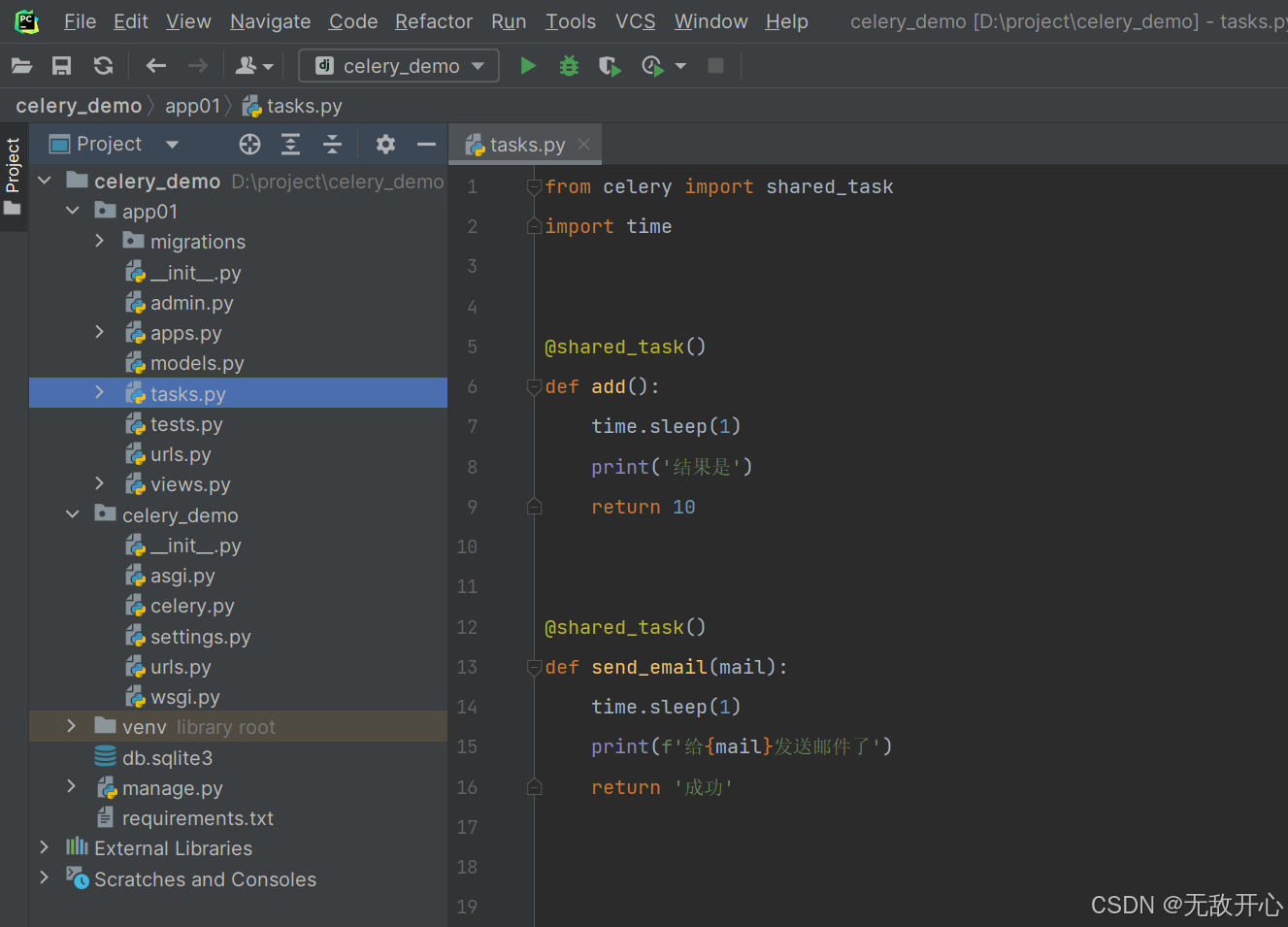This screenshot has height=927, width=1288.
Task: Run celery_demo with the green play icon
Action: pyautogui.click(x=528, y=66)
